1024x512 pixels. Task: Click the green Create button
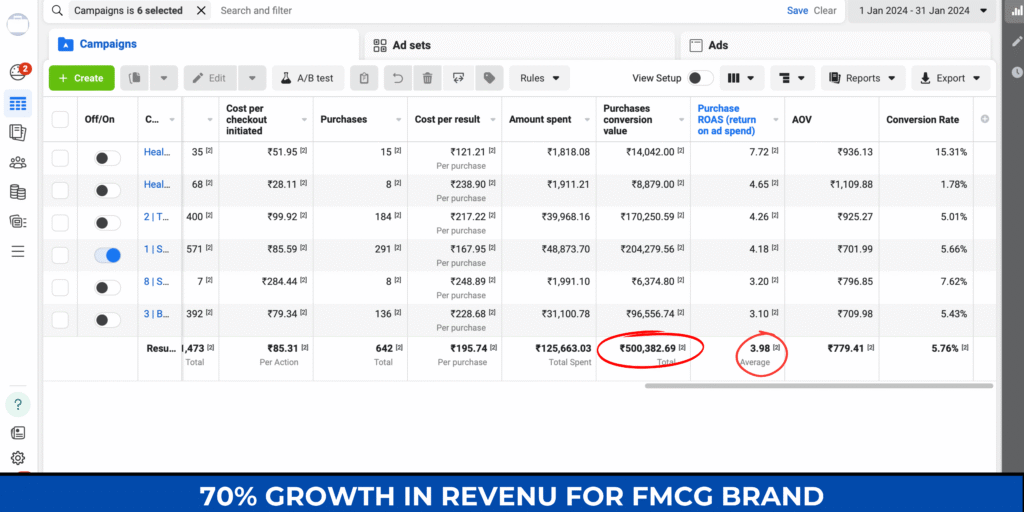coord(81,78)
